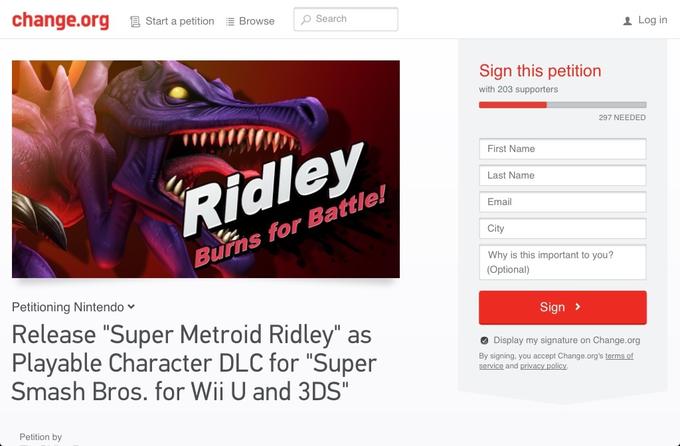The image size is (680, 446).
Task: Click the Log in person icon
Action: click(x=627, y=21)
